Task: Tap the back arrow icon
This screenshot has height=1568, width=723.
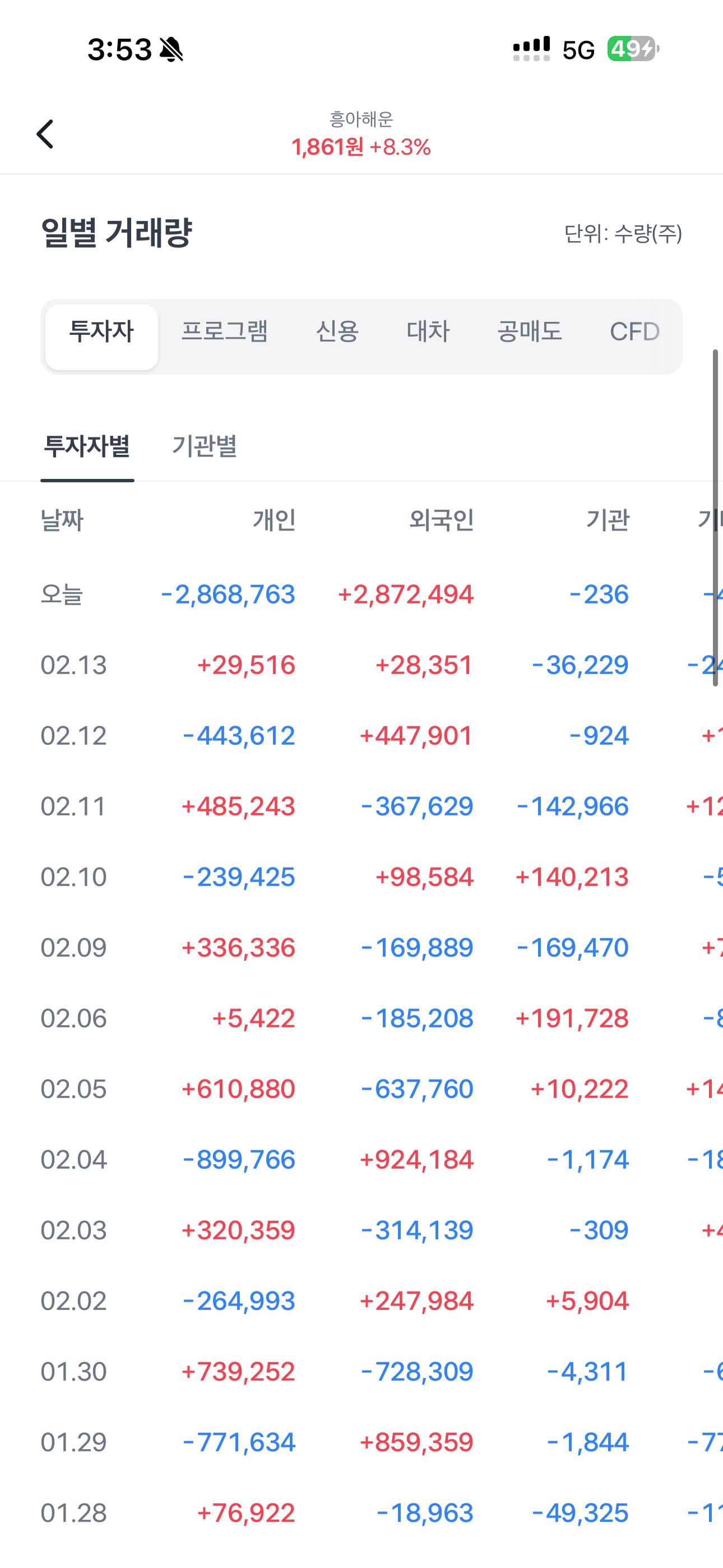Action: (45, 134)
